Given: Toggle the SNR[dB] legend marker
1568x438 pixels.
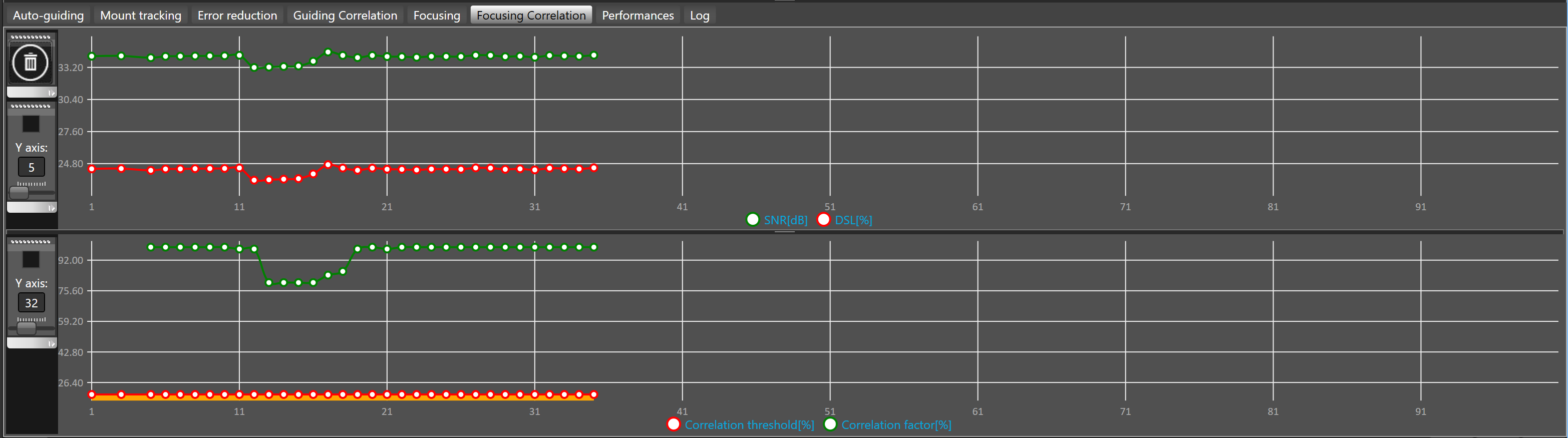Looking at the screenshot, I should pyautogui.click(x=753, y=220).
